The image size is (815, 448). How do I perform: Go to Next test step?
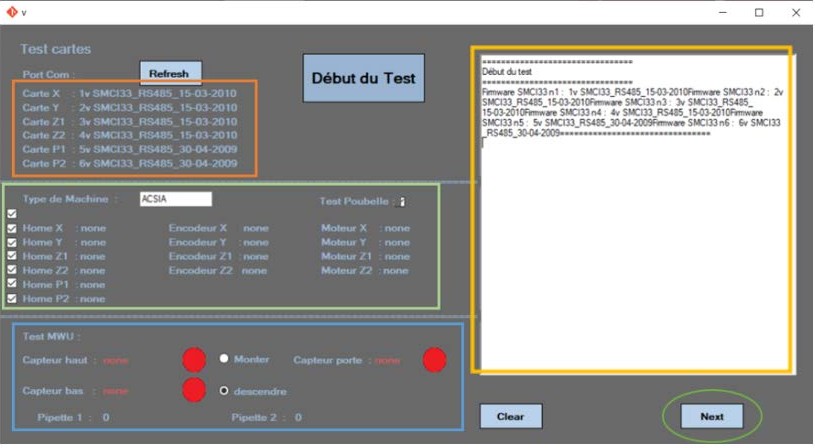pyautogui.click(x=711, y=416)
